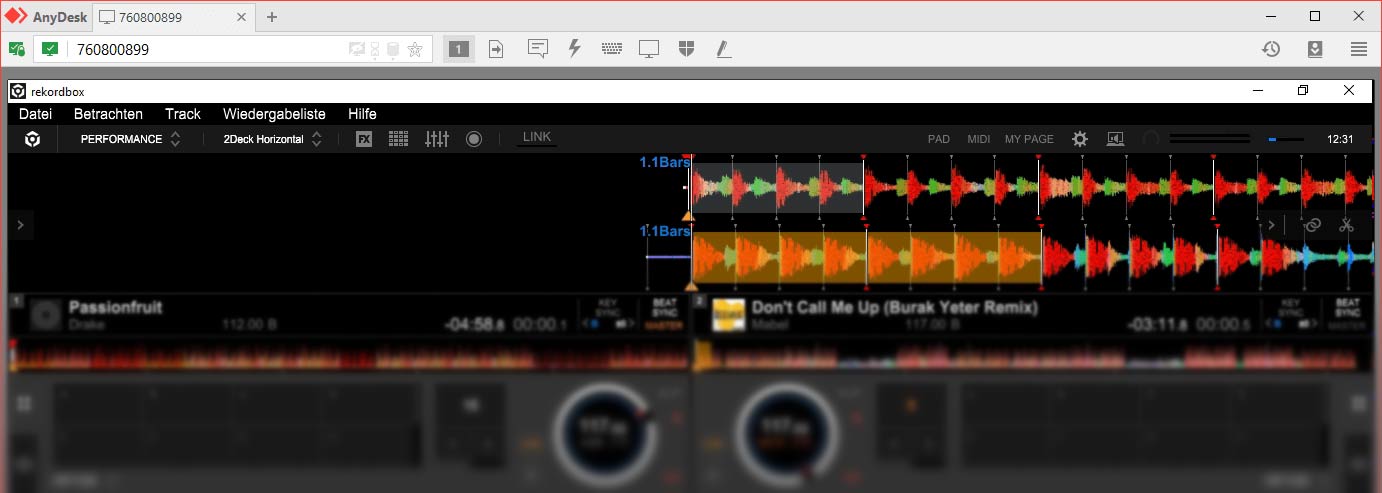This screenshot has height=493, width=1382.
Task: Click the MIDI button
Action: [x=978, y=139]
